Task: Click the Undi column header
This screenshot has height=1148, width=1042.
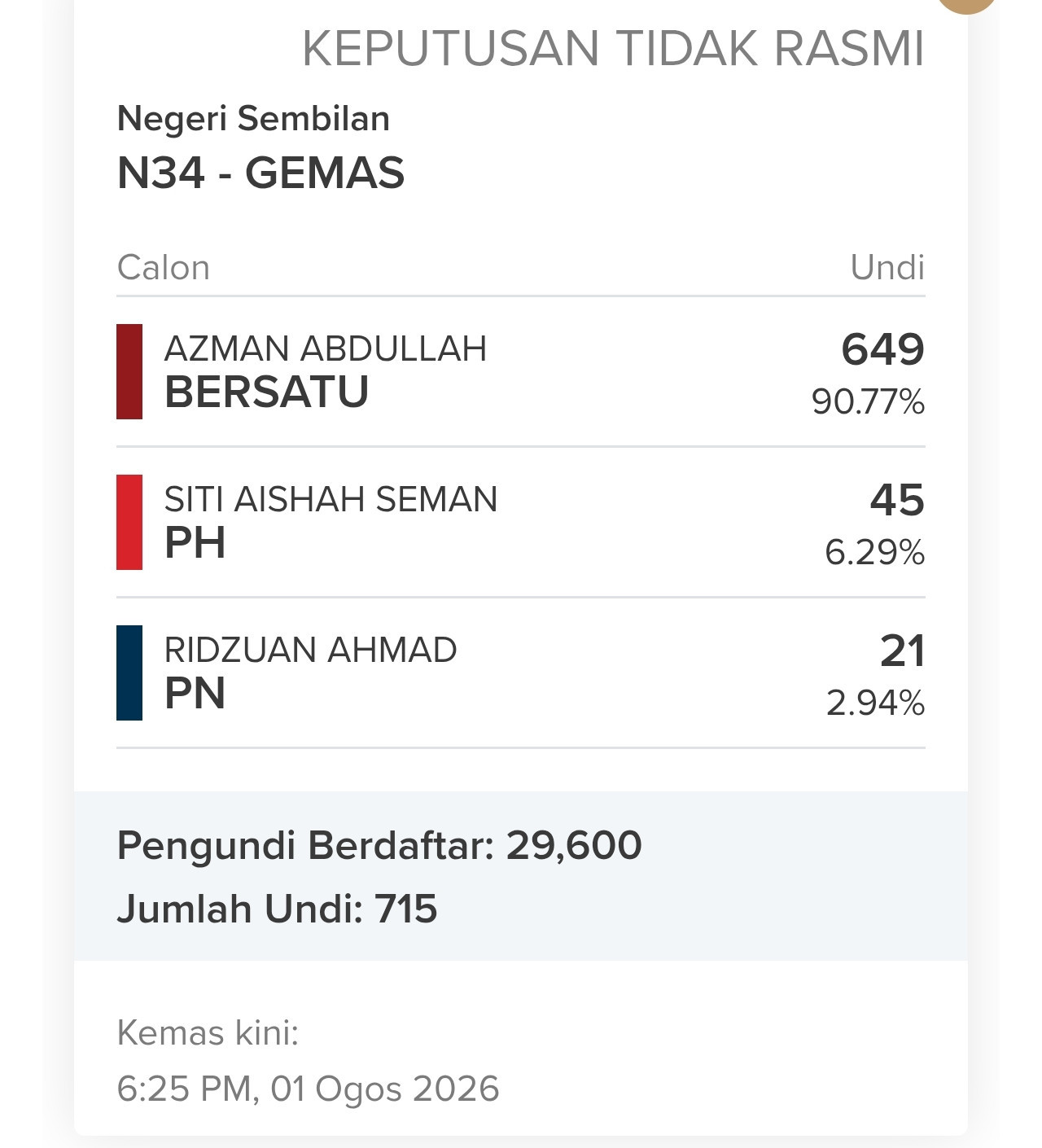Action: pyautogui.click(x=888, y=267)
